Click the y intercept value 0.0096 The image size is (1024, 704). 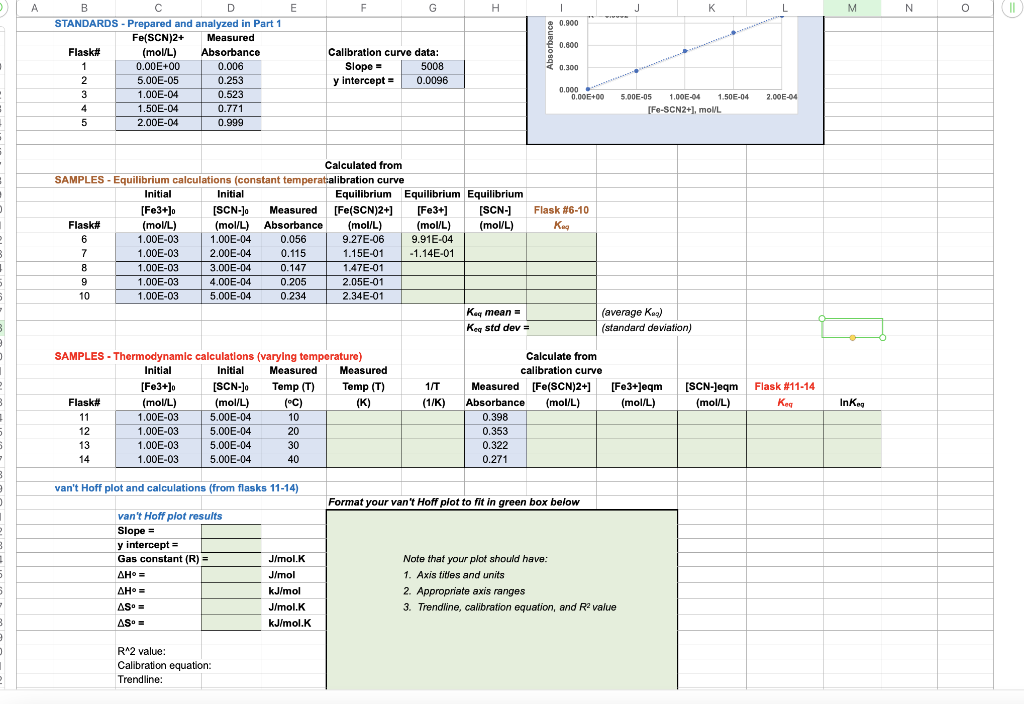coord(432,81)
